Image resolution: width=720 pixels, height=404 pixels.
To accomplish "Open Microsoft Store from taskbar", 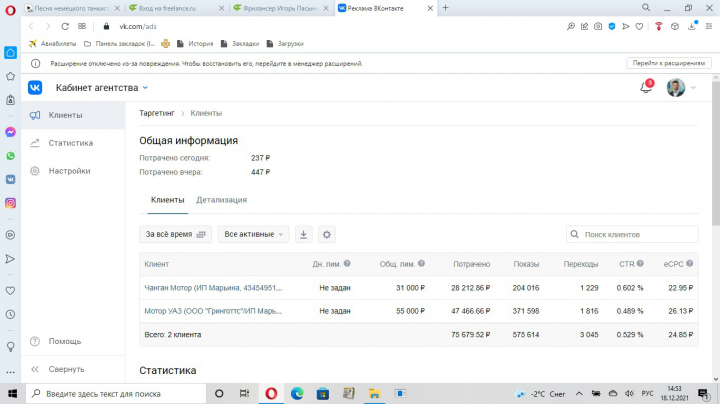I will click(323, 394).
